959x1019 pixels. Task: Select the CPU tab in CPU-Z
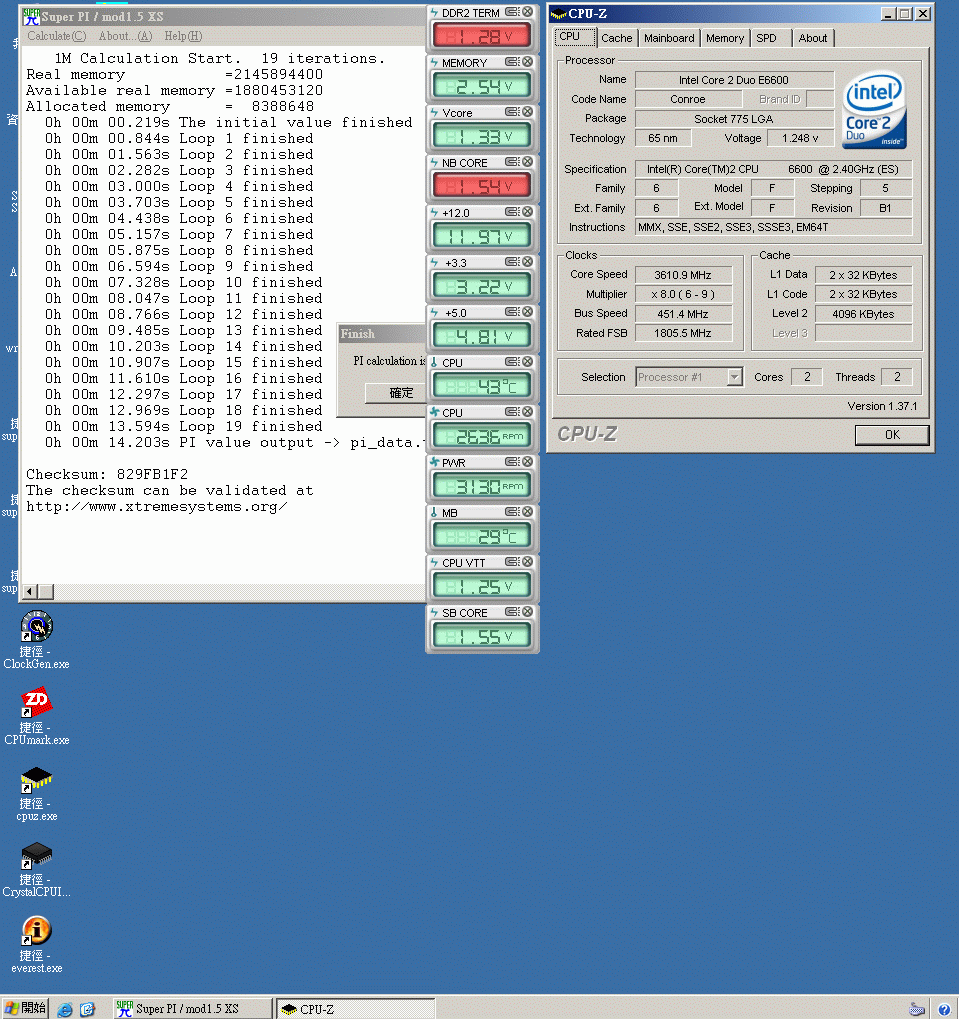pos(575,36)
